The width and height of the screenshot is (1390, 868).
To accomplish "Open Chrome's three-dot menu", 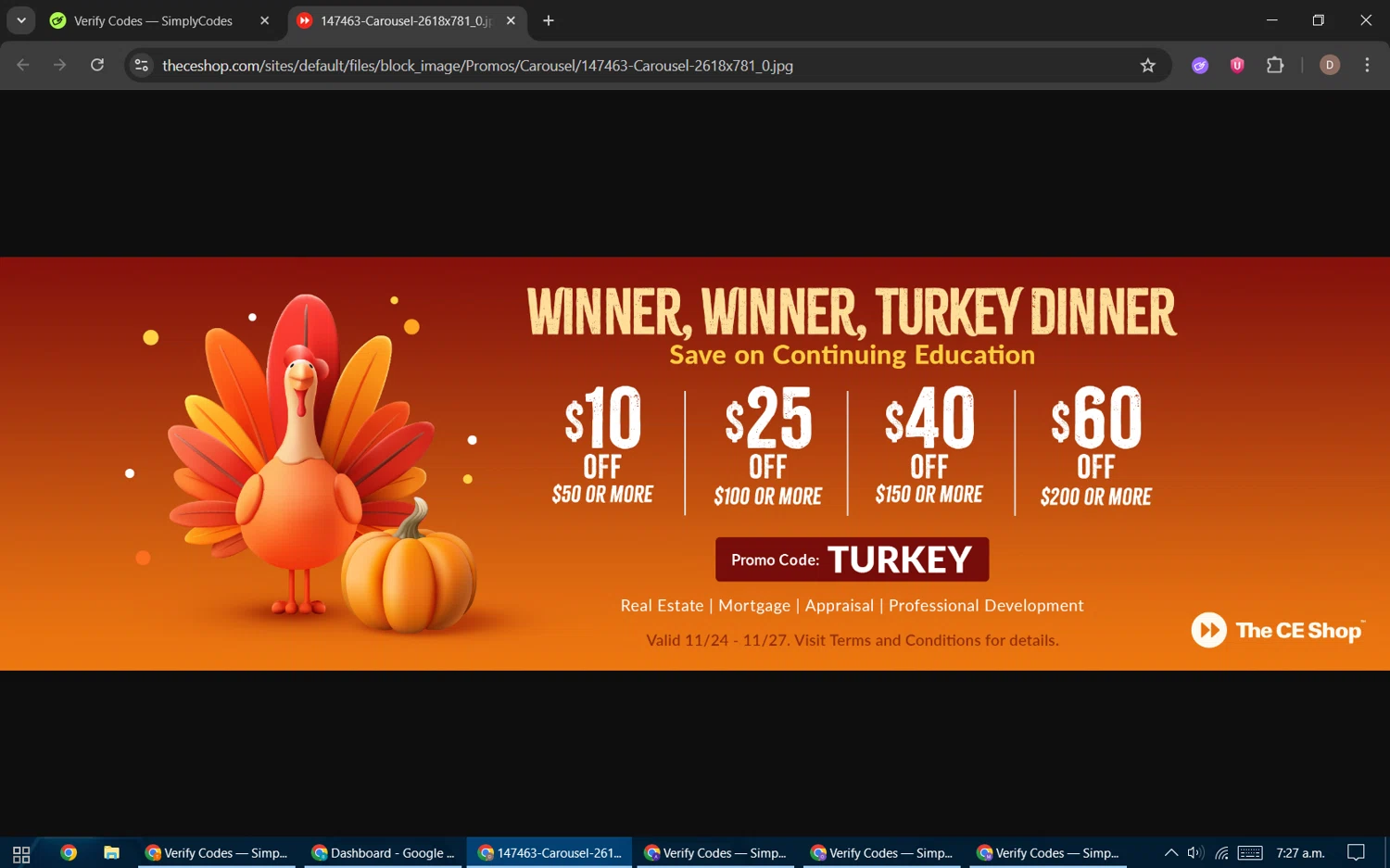I will pyautogui.click(x=1367, y=65).
